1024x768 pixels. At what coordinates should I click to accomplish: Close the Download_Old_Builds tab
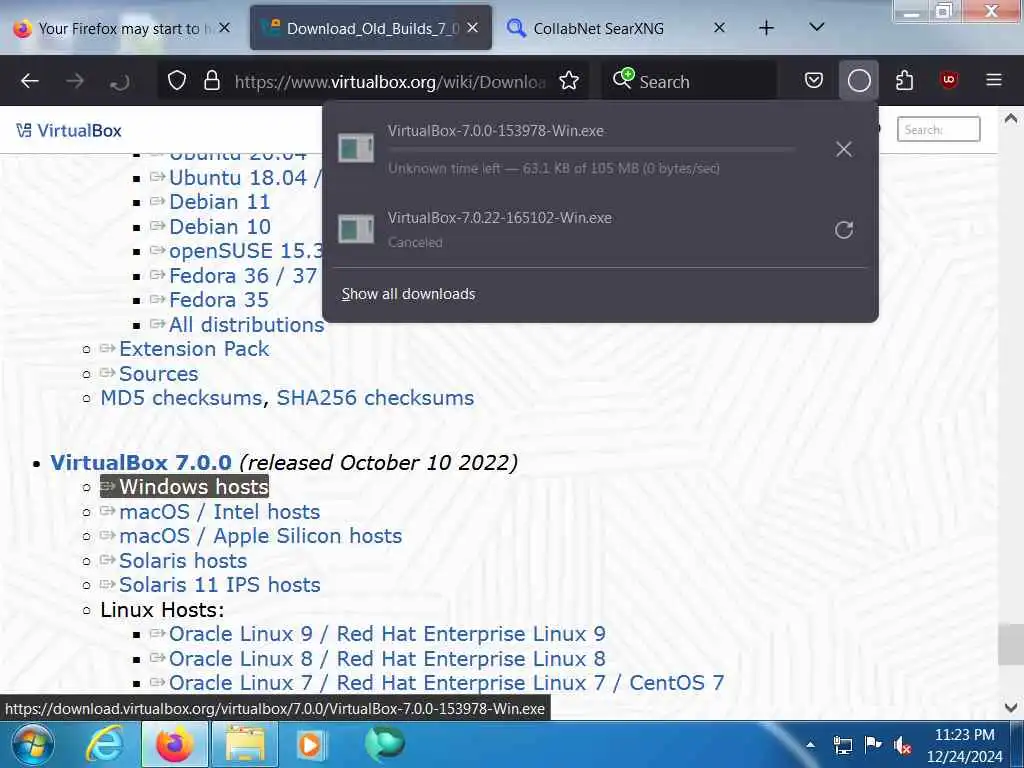point(473,27)
